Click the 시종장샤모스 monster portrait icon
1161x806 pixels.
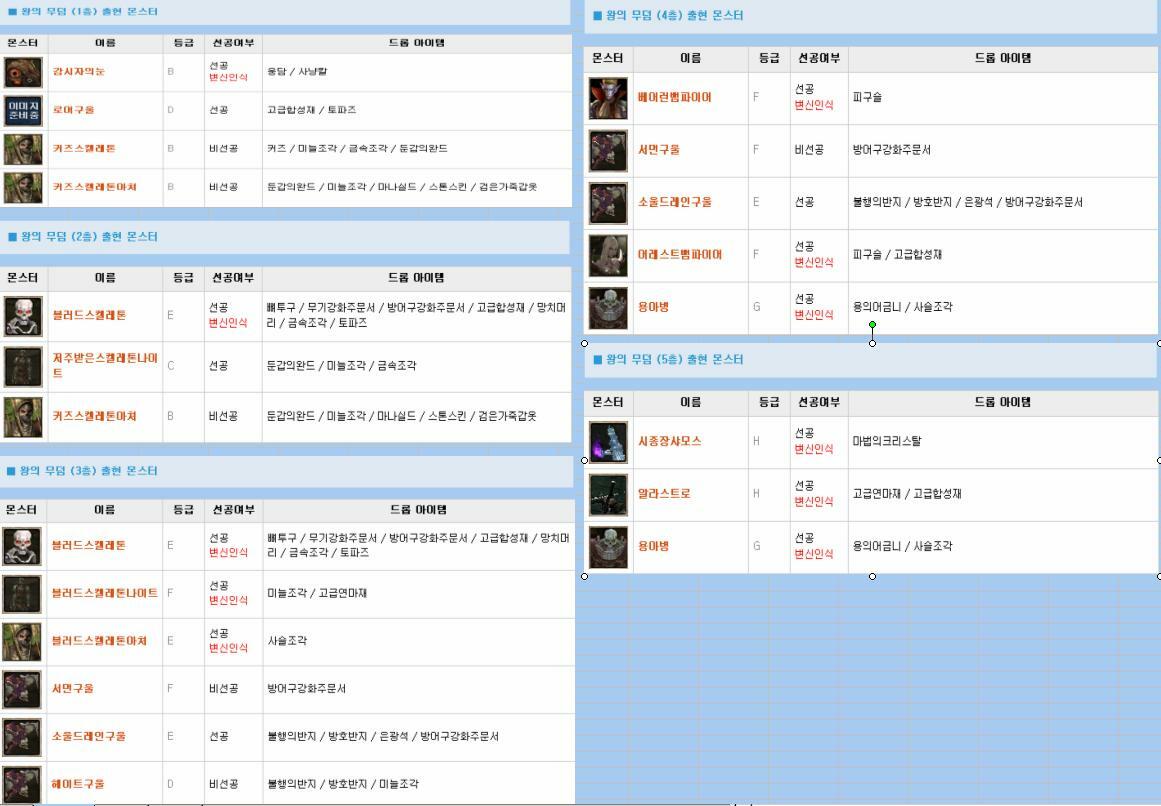pos(608,442)
